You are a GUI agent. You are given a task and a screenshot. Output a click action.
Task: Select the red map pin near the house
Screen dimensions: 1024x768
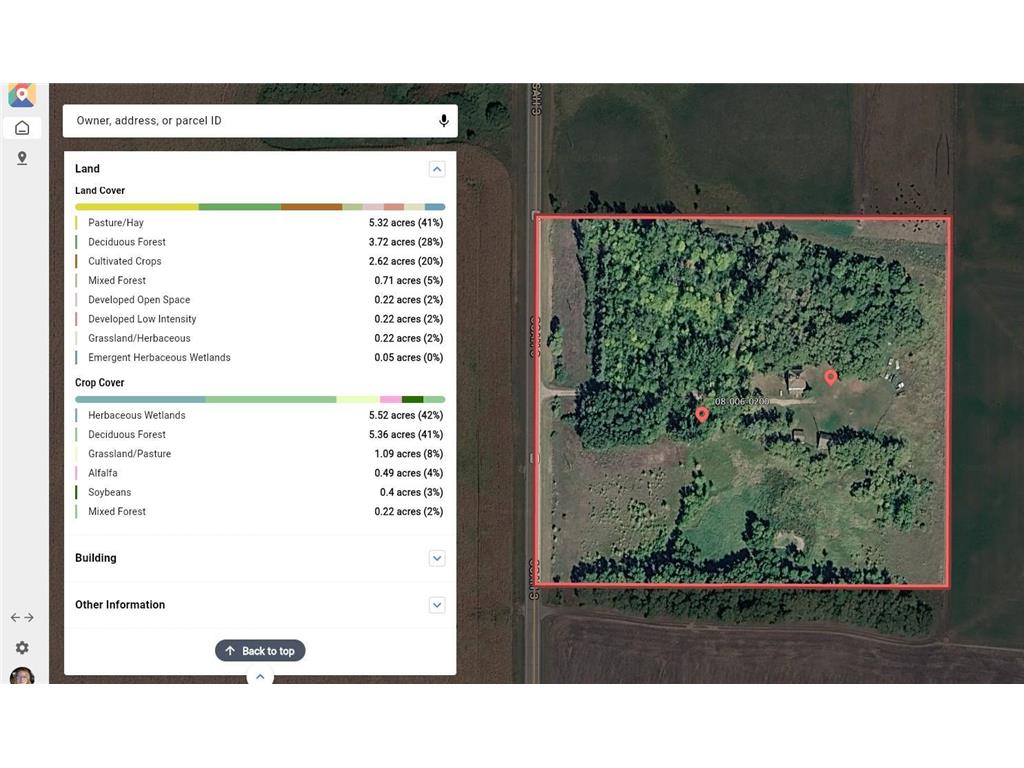(x=830, y=377)
